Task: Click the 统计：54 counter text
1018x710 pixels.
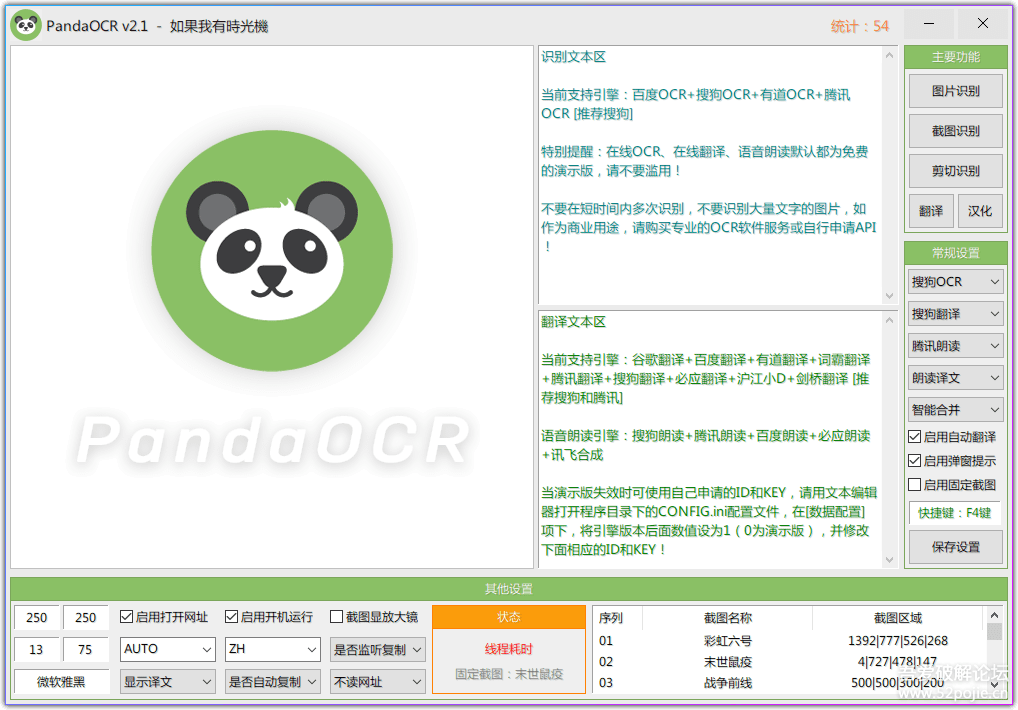Action: [860, 26]
